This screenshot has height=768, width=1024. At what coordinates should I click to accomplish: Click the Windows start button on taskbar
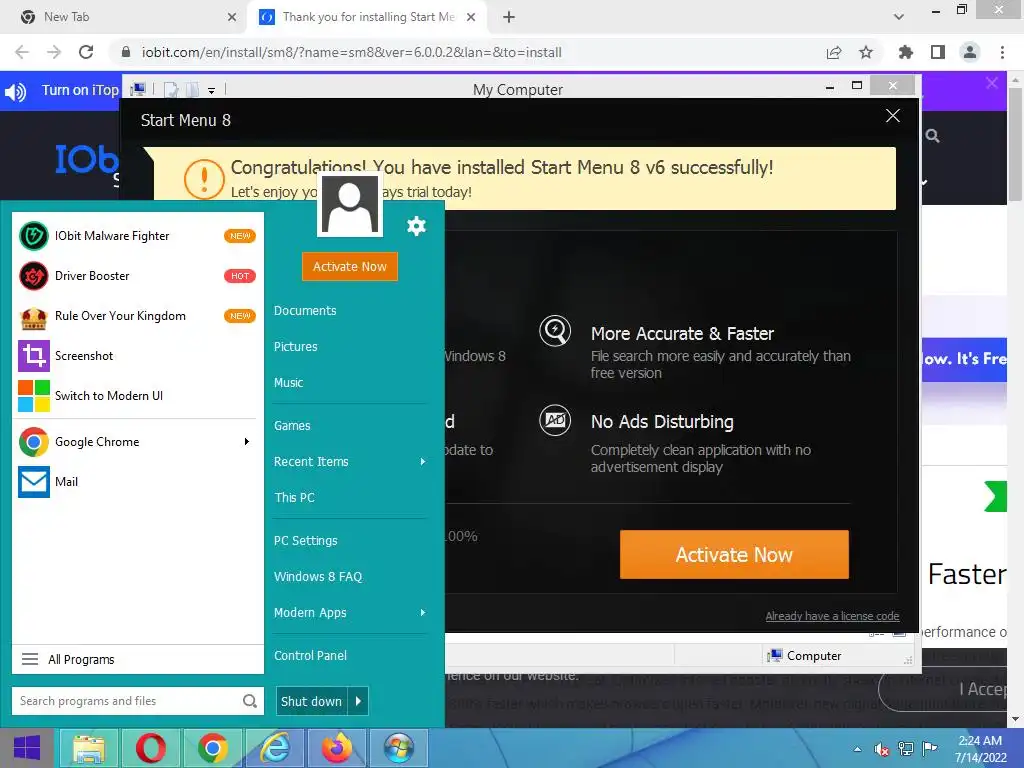[27, 748]
